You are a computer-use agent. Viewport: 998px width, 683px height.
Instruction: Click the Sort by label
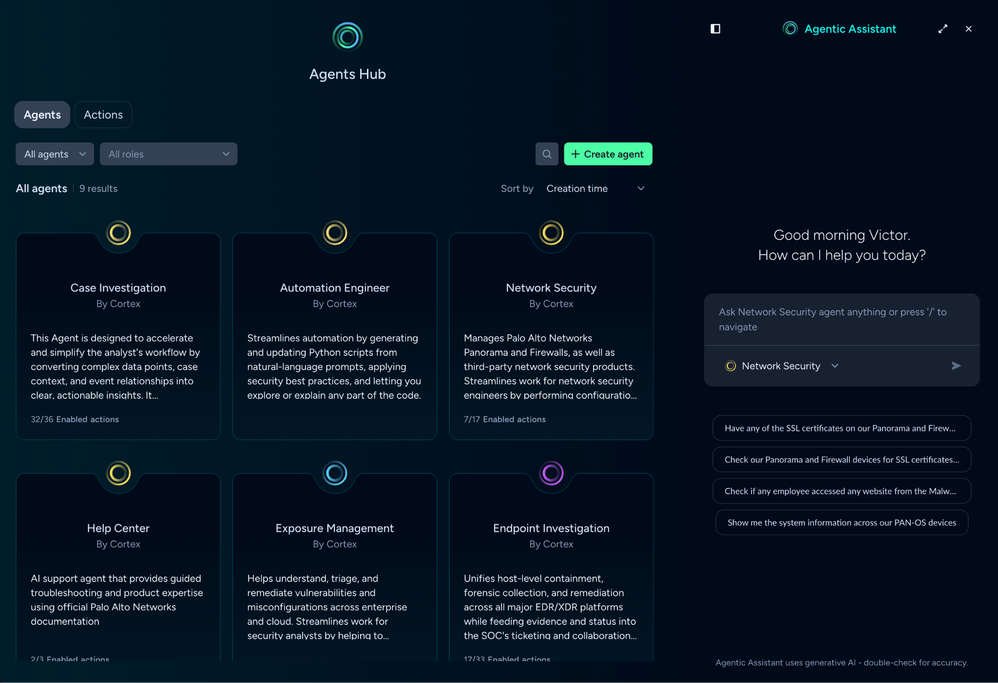[x=517, y=188]
